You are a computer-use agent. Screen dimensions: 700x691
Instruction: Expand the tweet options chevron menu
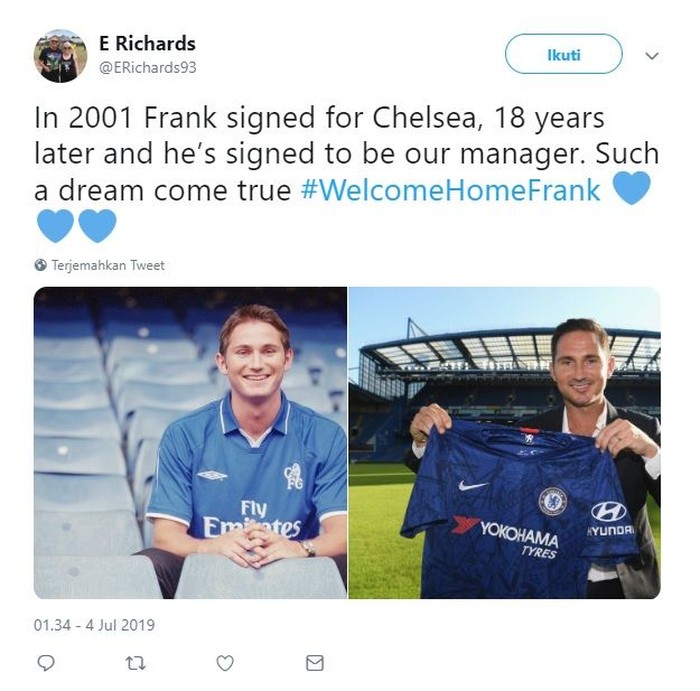click(x=652, y=56)
